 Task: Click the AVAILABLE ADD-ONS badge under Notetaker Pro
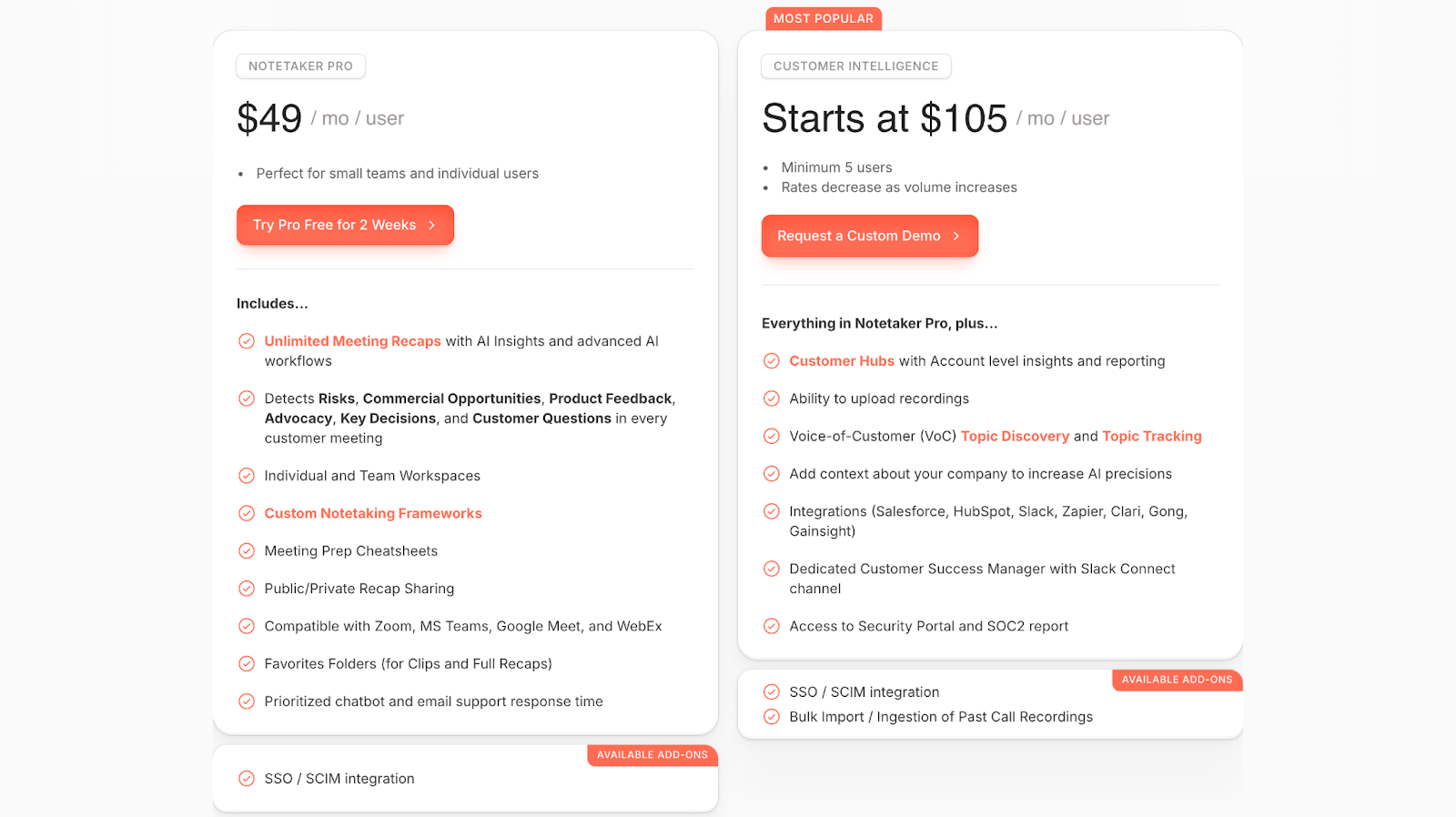[652, 755]
